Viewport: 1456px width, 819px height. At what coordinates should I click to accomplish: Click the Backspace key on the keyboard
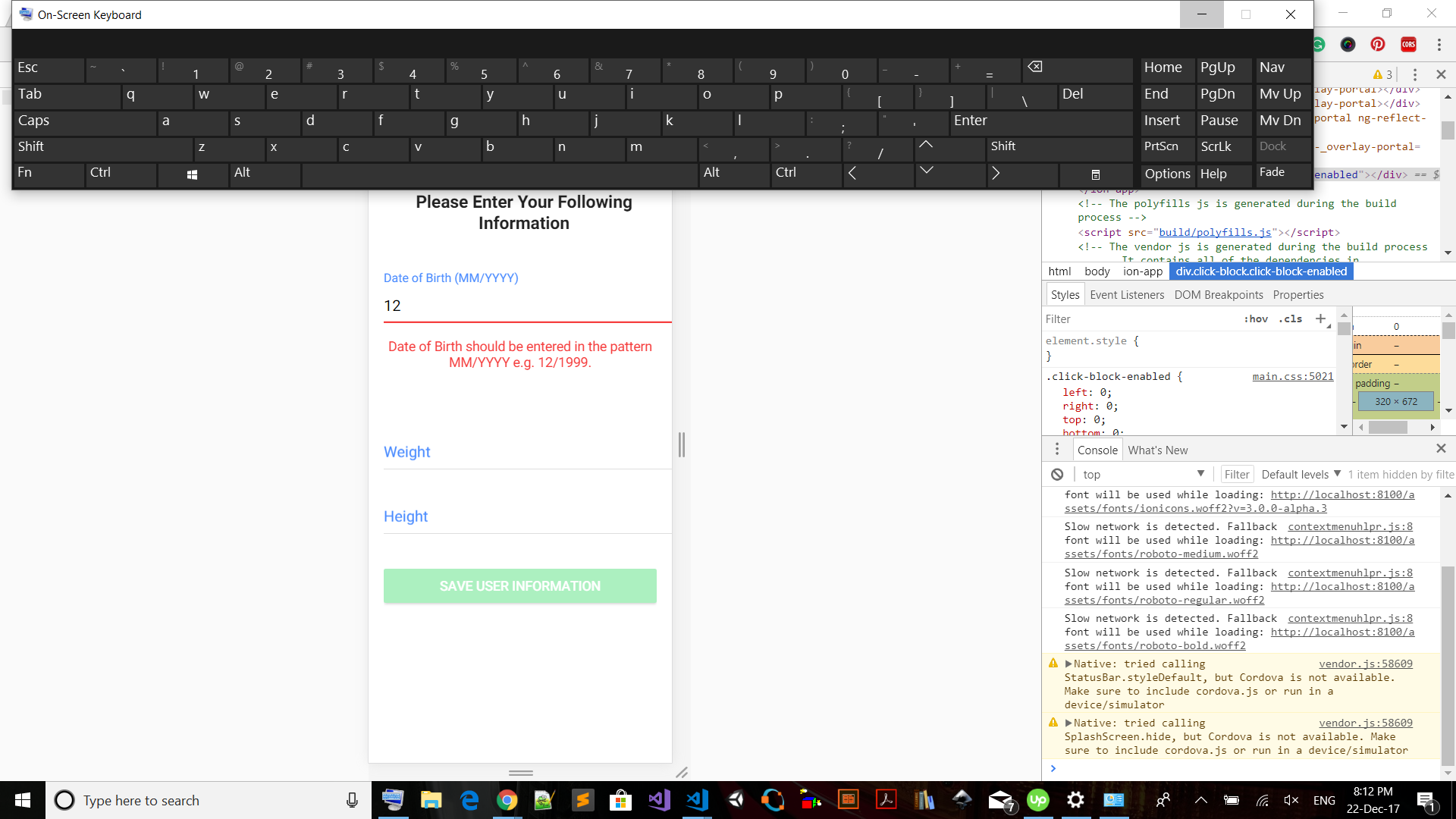click(1078, 70)
